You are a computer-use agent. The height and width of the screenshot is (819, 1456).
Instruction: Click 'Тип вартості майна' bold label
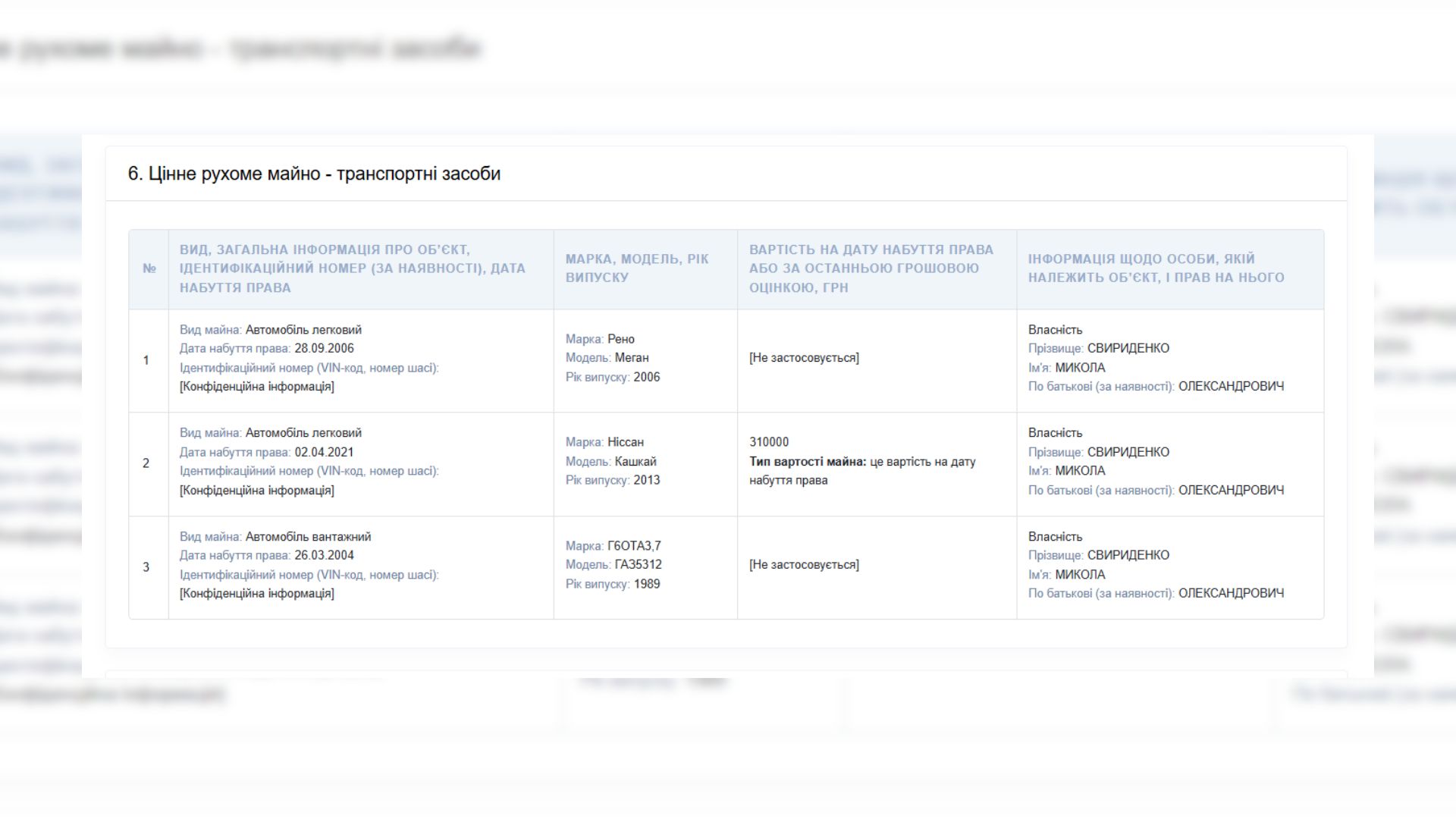pyautogui.click(x=807, y=461)
